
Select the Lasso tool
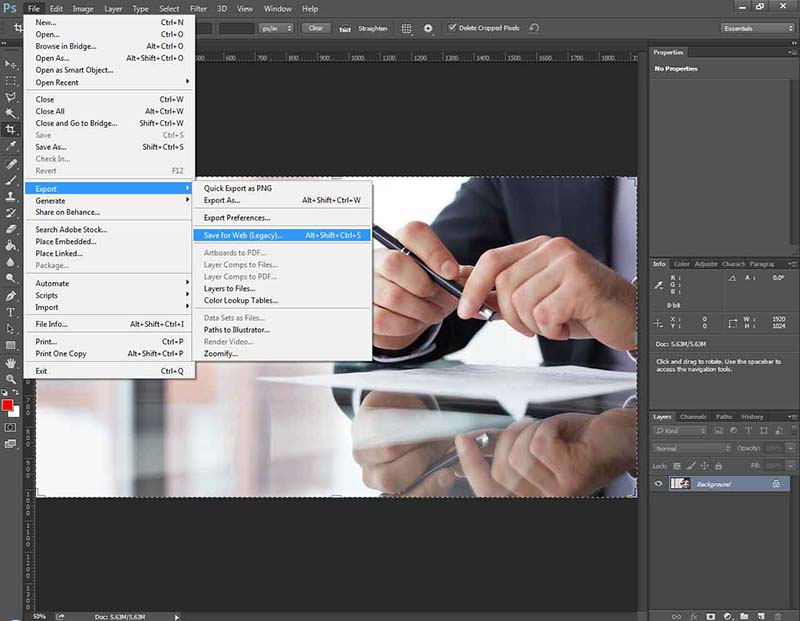[x=11, y=96]
